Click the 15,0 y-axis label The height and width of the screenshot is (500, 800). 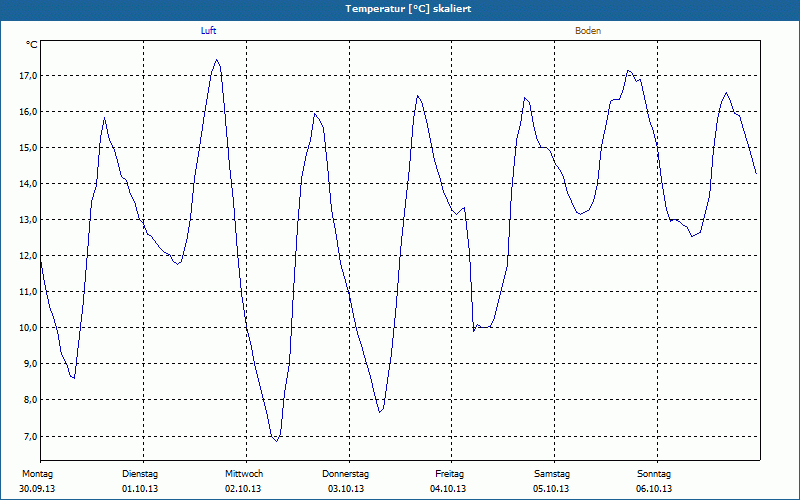pyautogui.click(x=28, y=148)
